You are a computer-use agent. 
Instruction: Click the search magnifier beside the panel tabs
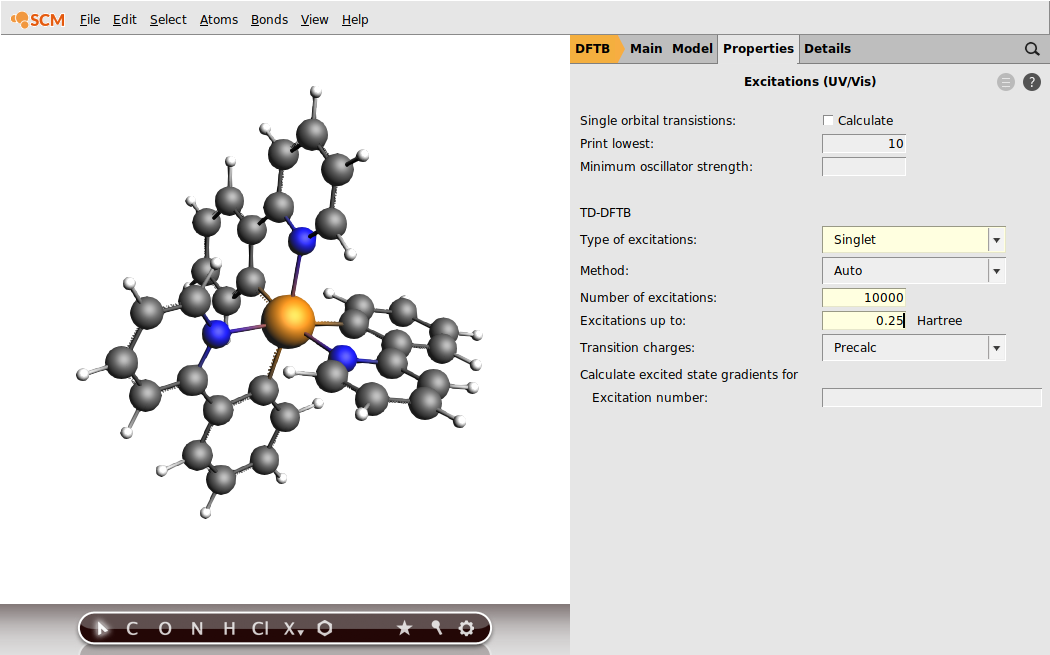(1032, 48)
